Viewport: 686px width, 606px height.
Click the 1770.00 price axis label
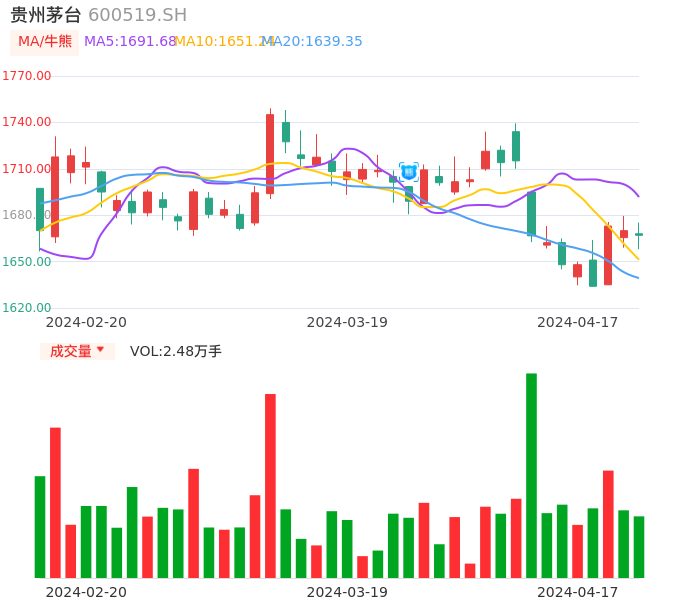[27, 76]
